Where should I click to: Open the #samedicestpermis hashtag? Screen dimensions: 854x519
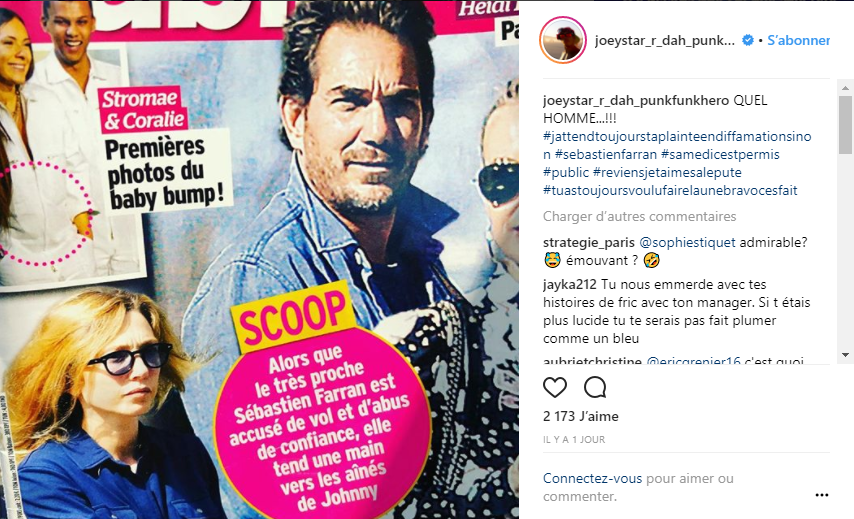[x=720, y=154]
